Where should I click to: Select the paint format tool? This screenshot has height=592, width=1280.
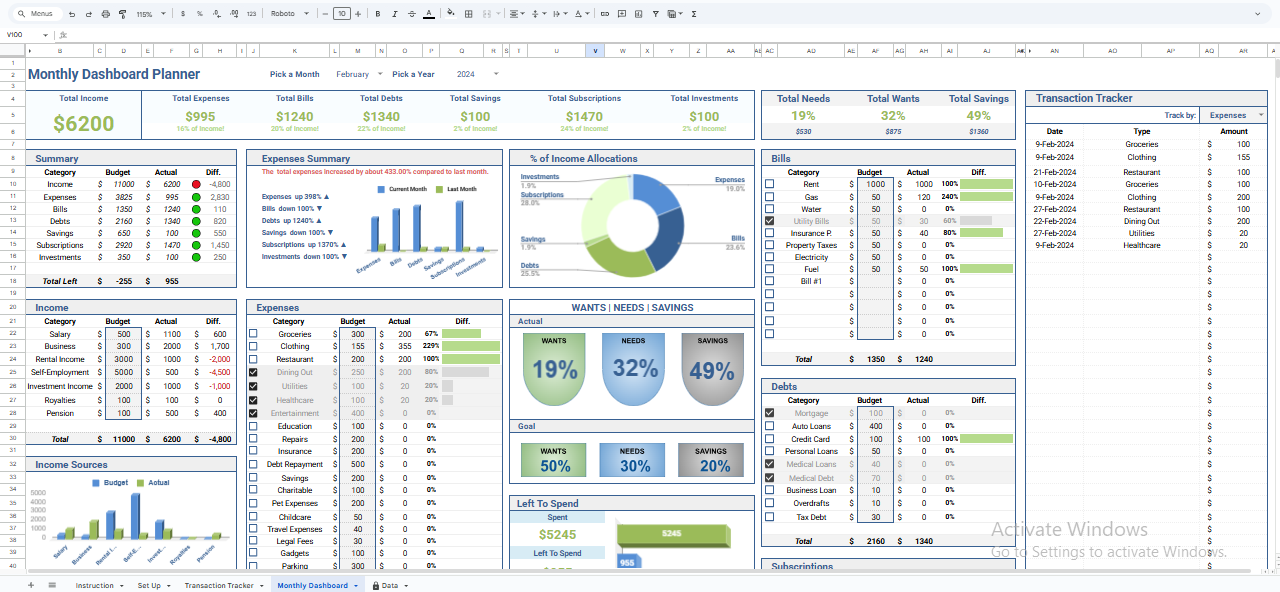tap(122, 13)
